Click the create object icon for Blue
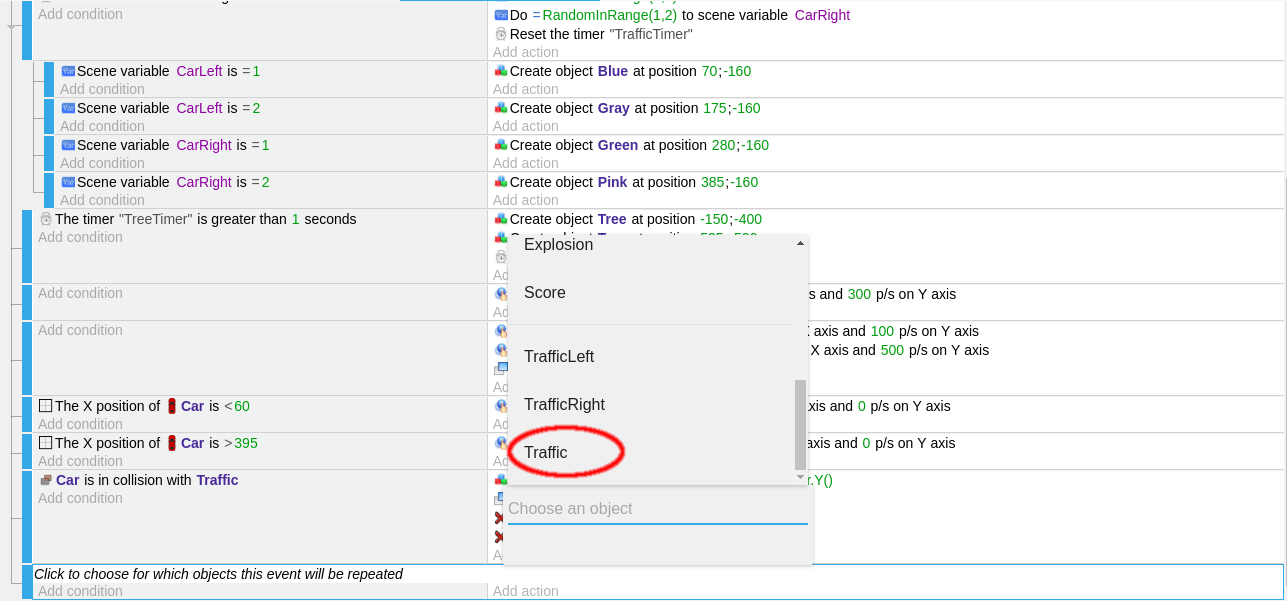The image size is (1287, 601). click(500, 71)
